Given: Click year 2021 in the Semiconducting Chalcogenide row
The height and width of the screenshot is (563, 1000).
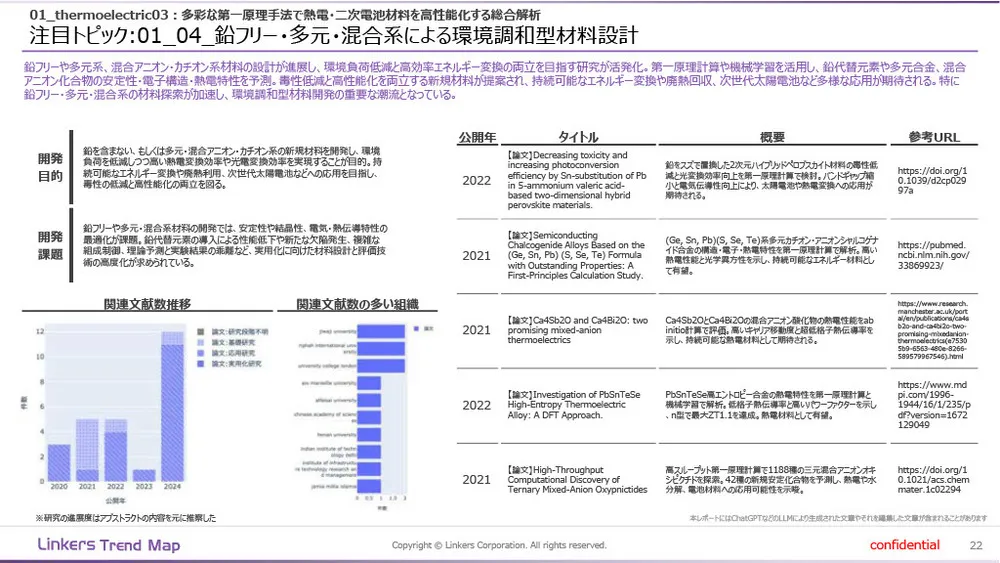Looking at the screenshot, I should pyautogui.click(x=476, y=256).
